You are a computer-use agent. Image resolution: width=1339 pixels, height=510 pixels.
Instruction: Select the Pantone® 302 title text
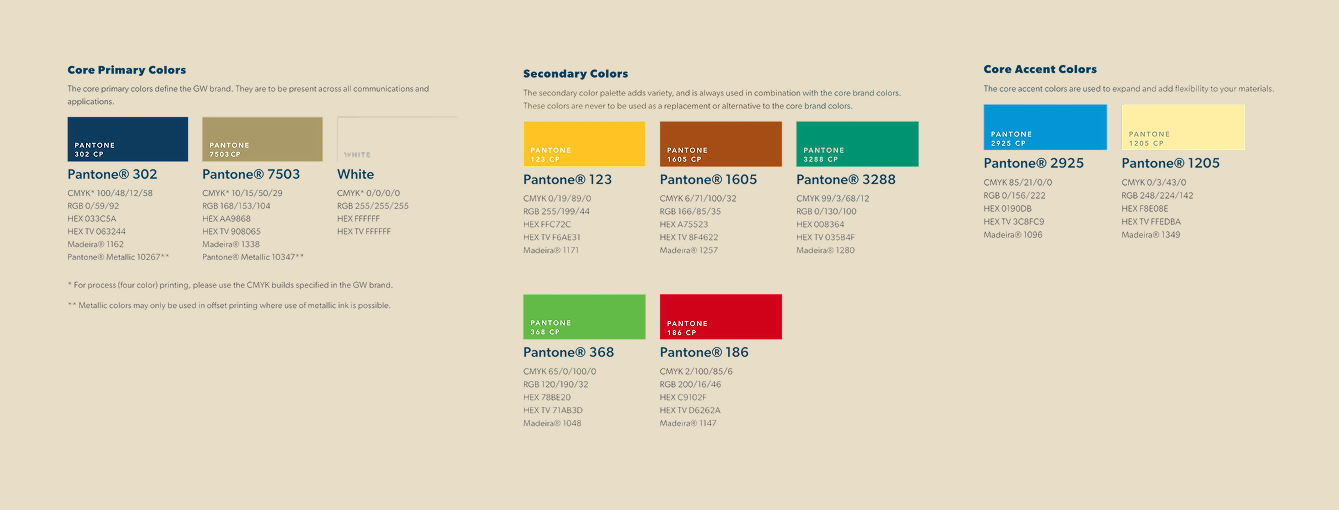point(112,174)
